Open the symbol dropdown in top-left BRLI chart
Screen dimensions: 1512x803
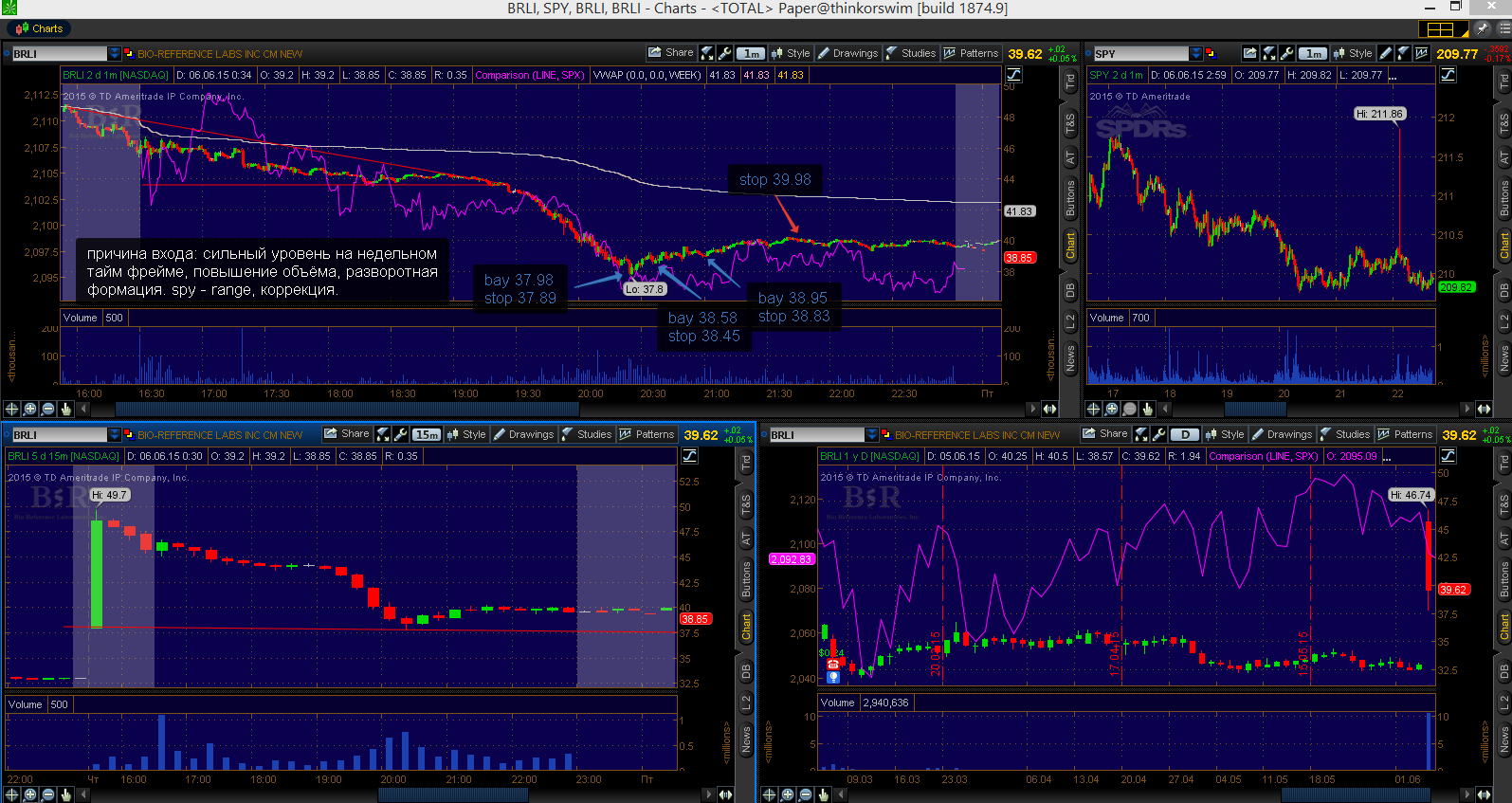coord(115,54)
